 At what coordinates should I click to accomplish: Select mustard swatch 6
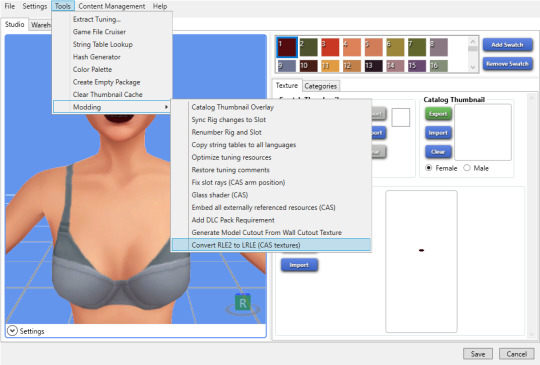coord(395,47)
